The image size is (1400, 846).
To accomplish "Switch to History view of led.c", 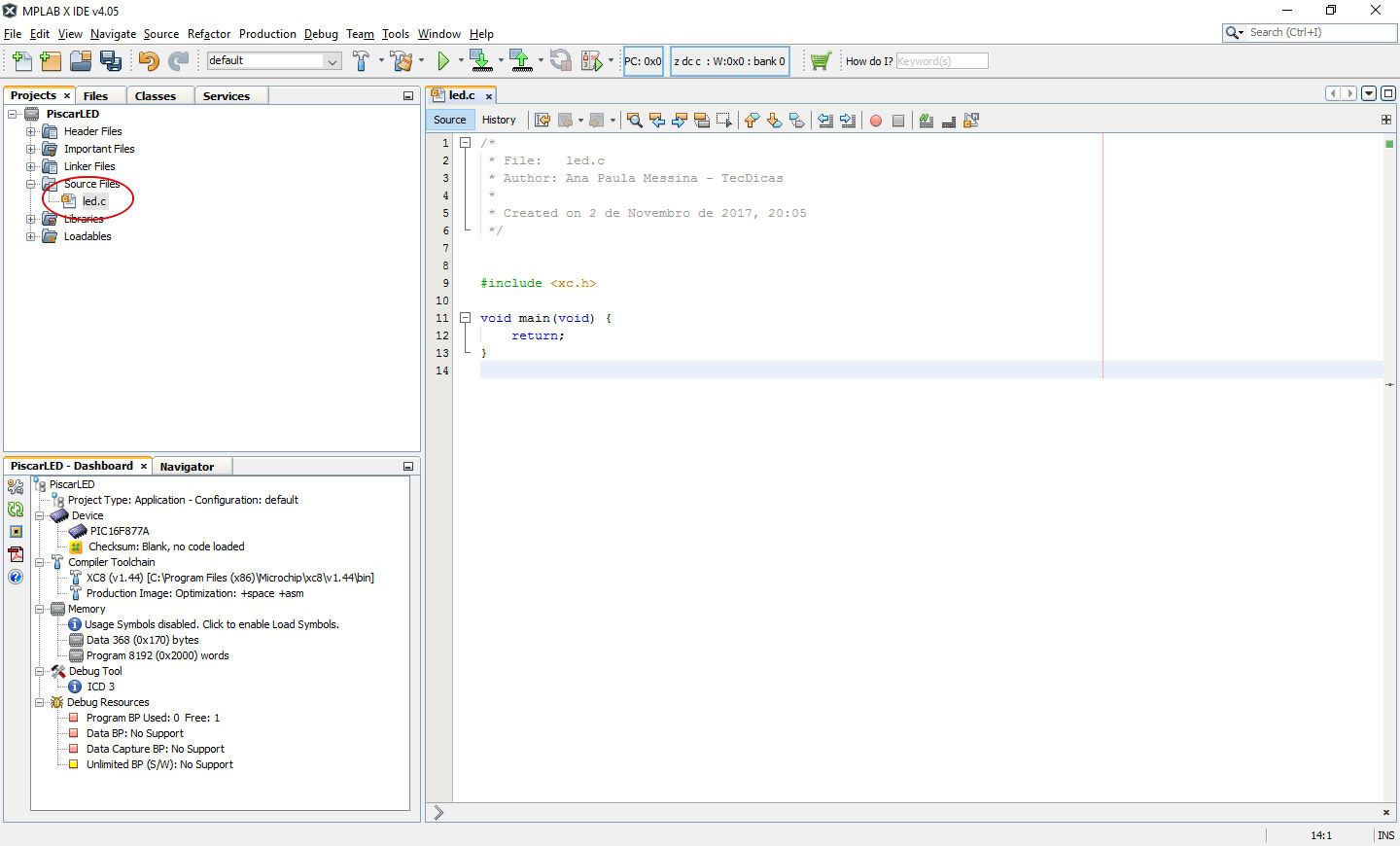I will tap(499, 120).
